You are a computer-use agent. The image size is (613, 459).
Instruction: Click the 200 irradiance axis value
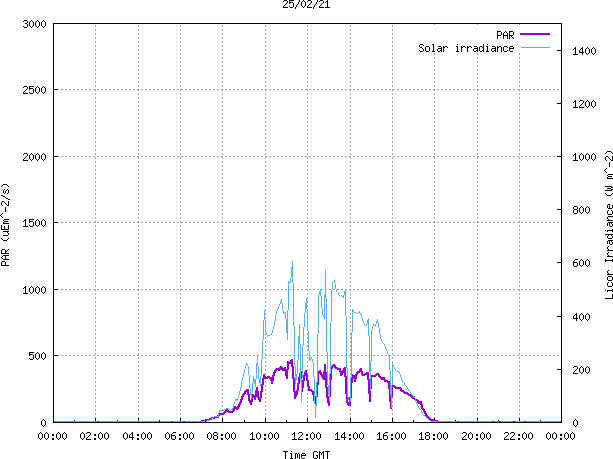581,370
